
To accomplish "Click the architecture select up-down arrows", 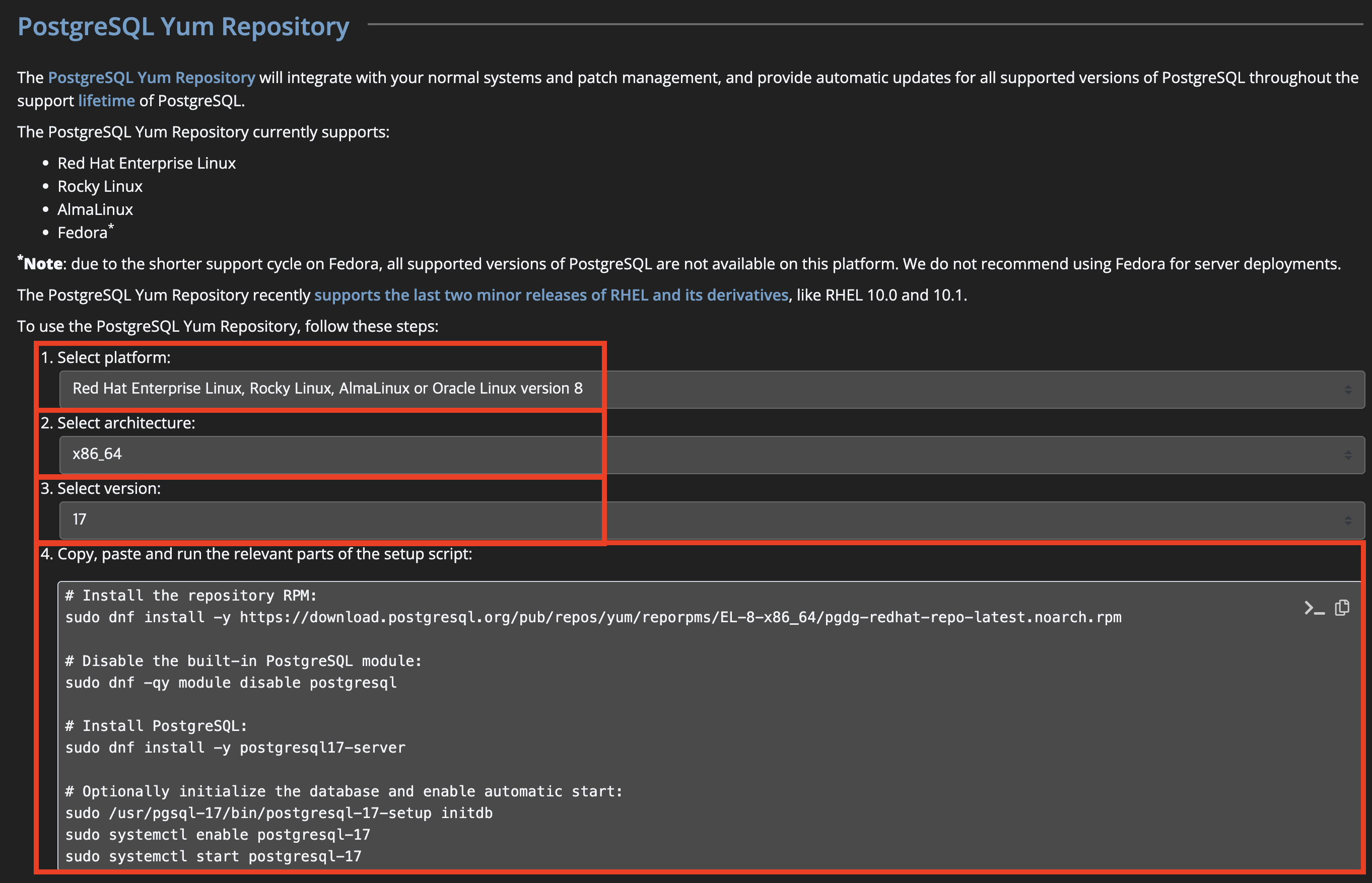I will coord(1347,455).
